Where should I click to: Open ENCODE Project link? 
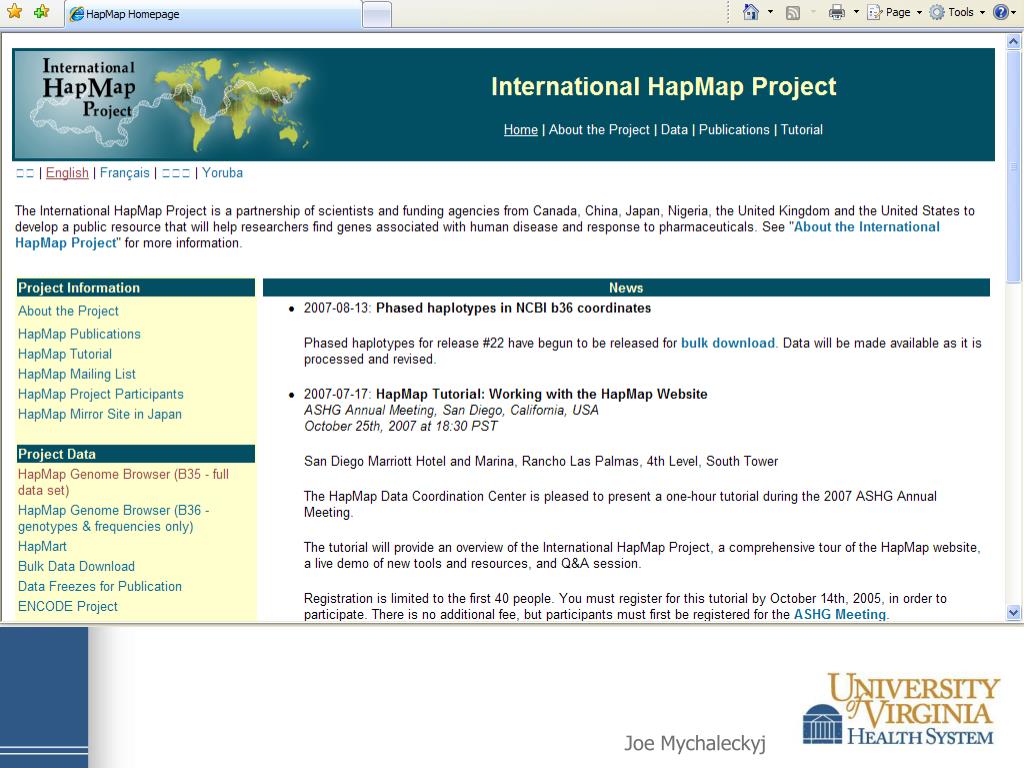click(x=68, y=606)
